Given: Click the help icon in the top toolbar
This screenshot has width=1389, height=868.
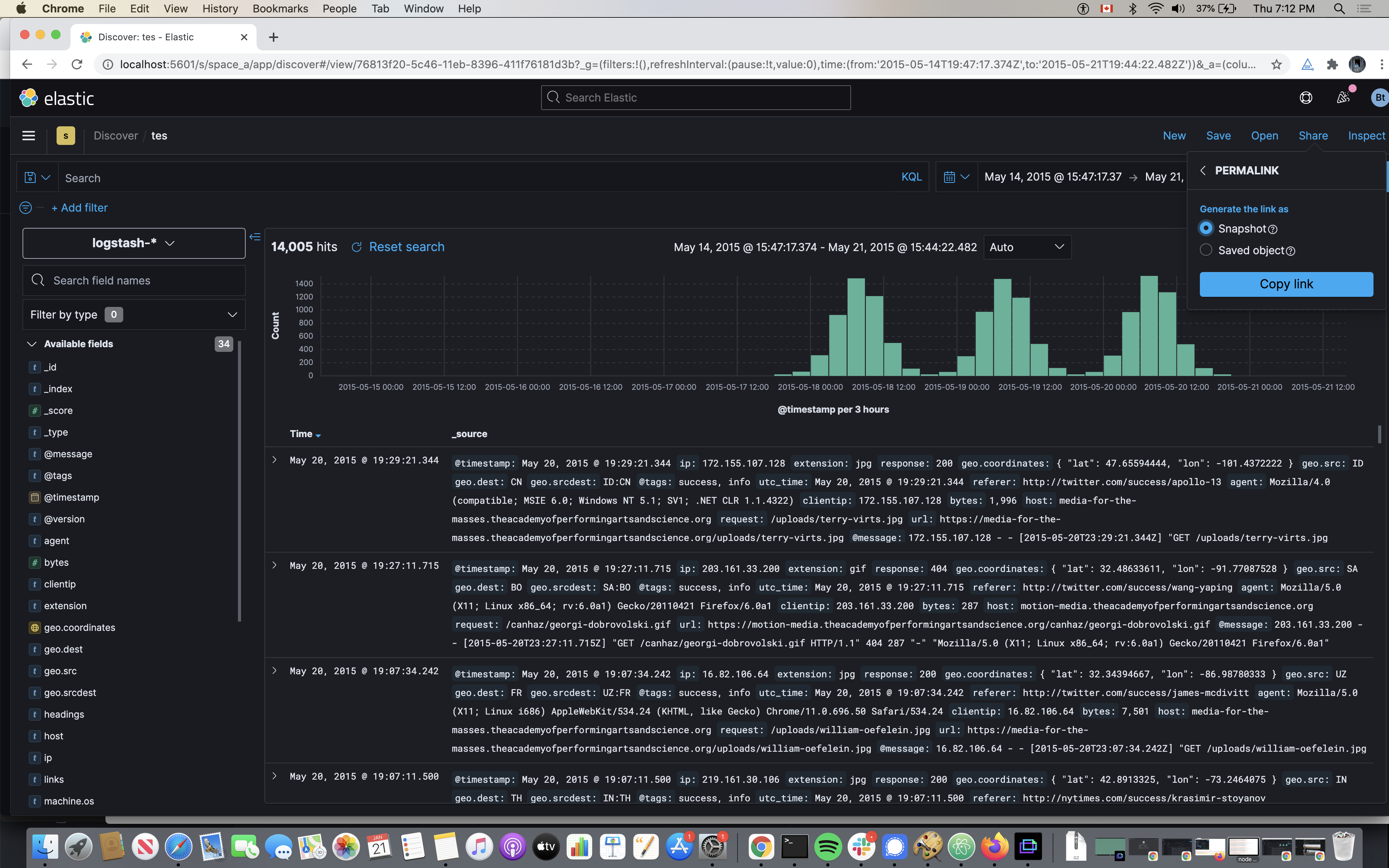Looking at the screenshot, I should click(1306, 97).
